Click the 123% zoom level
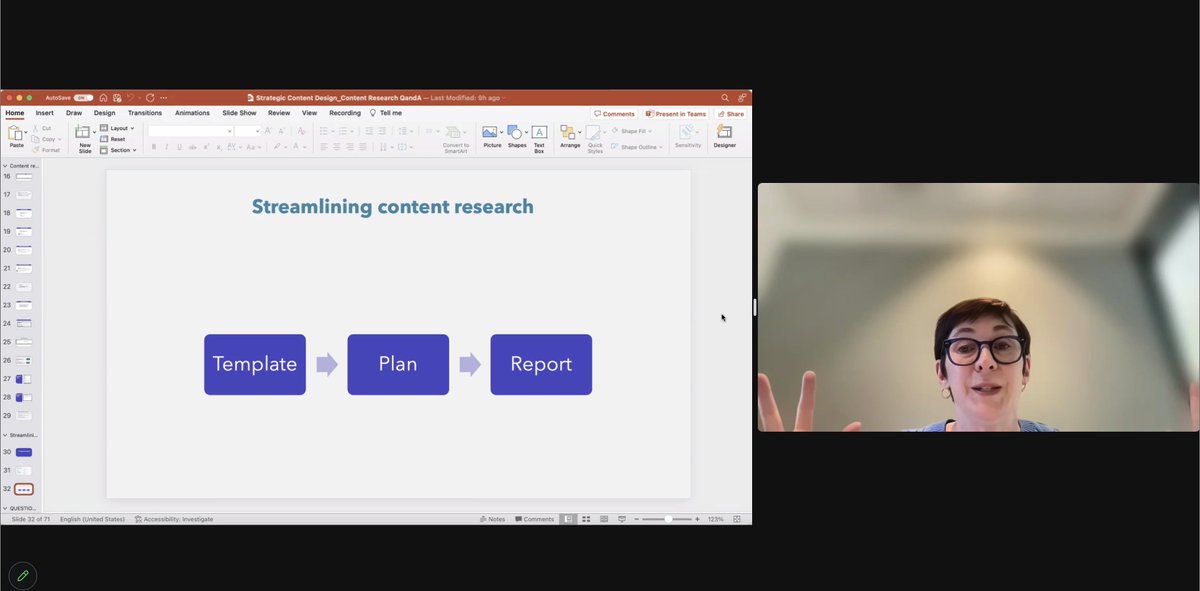The width and height of the screenshot is (1200, 591). click(x=715, y=519)
